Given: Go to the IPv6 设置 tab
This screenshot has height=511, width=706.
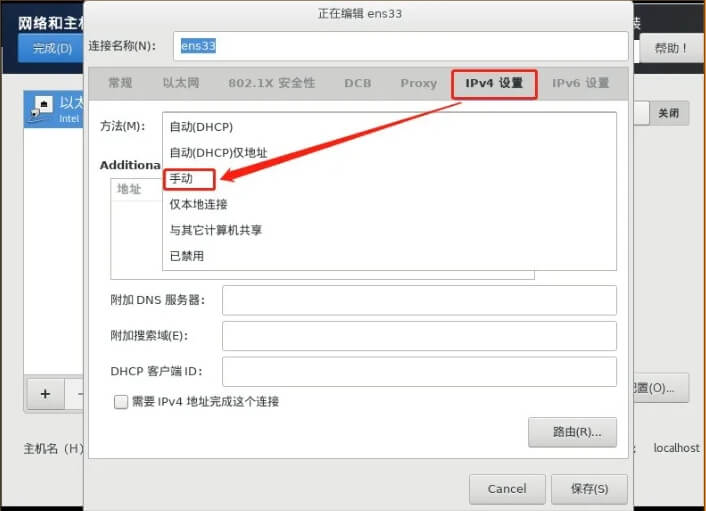Looking at the screenshot, I should click(580, 83).
